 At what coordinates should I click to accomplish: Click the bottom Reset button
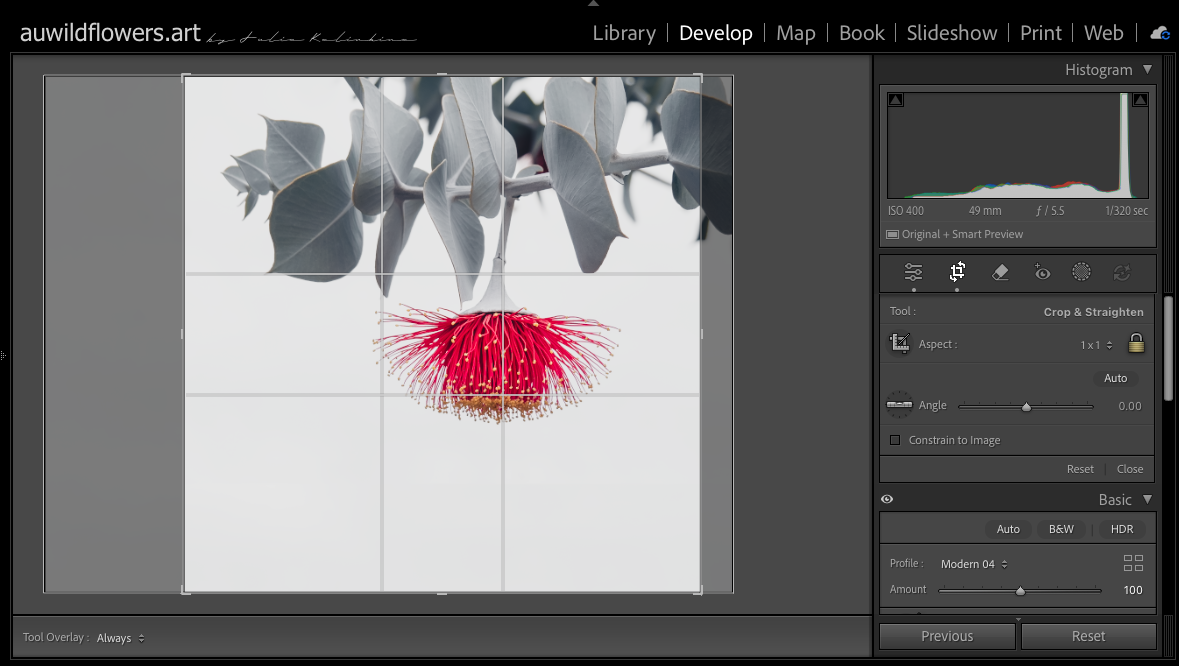click(x=1088, y=636)
